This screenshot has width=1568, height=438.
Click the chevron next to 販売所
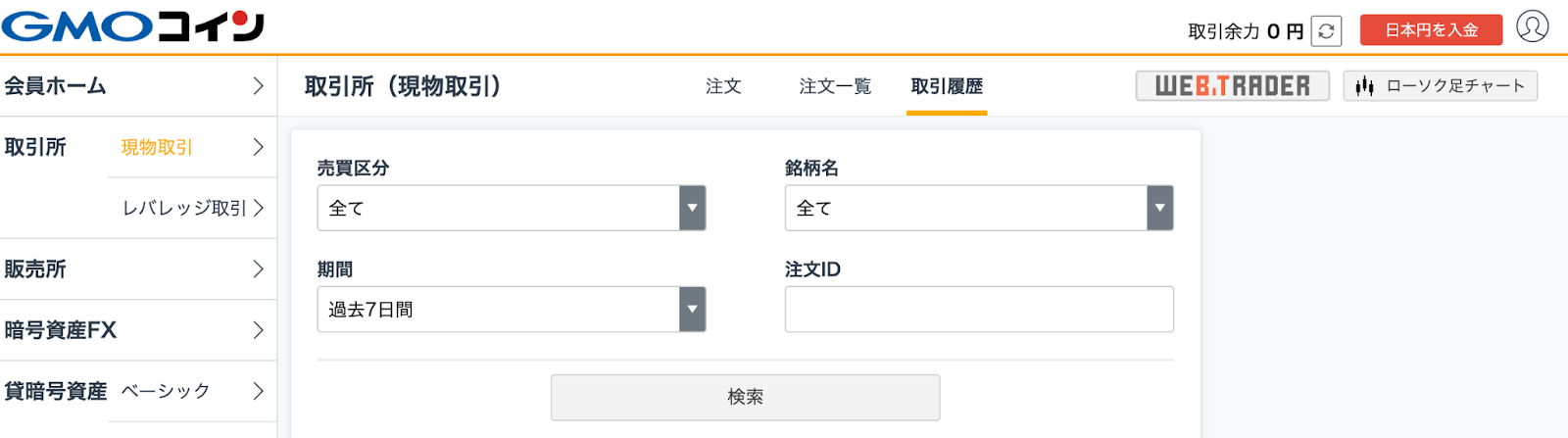(258, 269)
